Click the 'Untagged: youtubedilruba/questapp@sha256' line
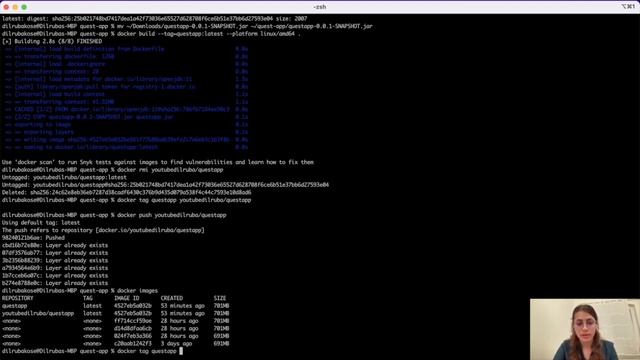Screen dimensions: 640x360 (165, 185)
